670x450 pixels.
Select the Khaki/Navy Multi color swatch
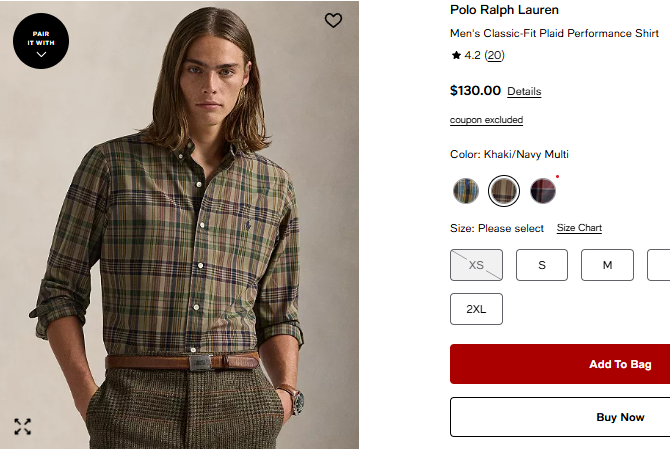click(504, 190)
